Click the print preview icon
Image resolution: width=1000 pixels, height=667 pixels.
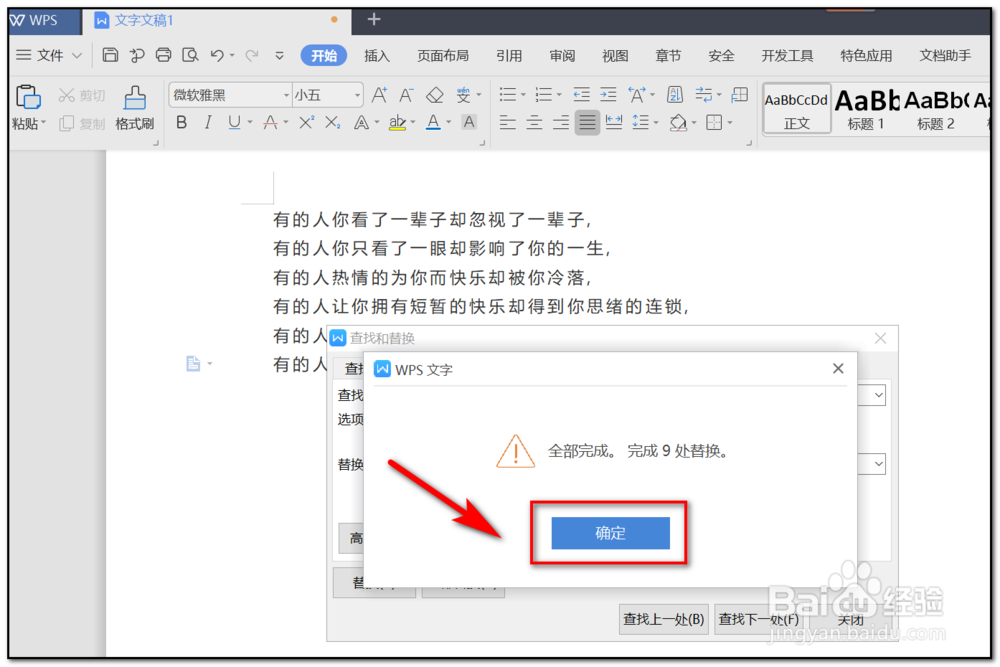(x=190, y=55)
